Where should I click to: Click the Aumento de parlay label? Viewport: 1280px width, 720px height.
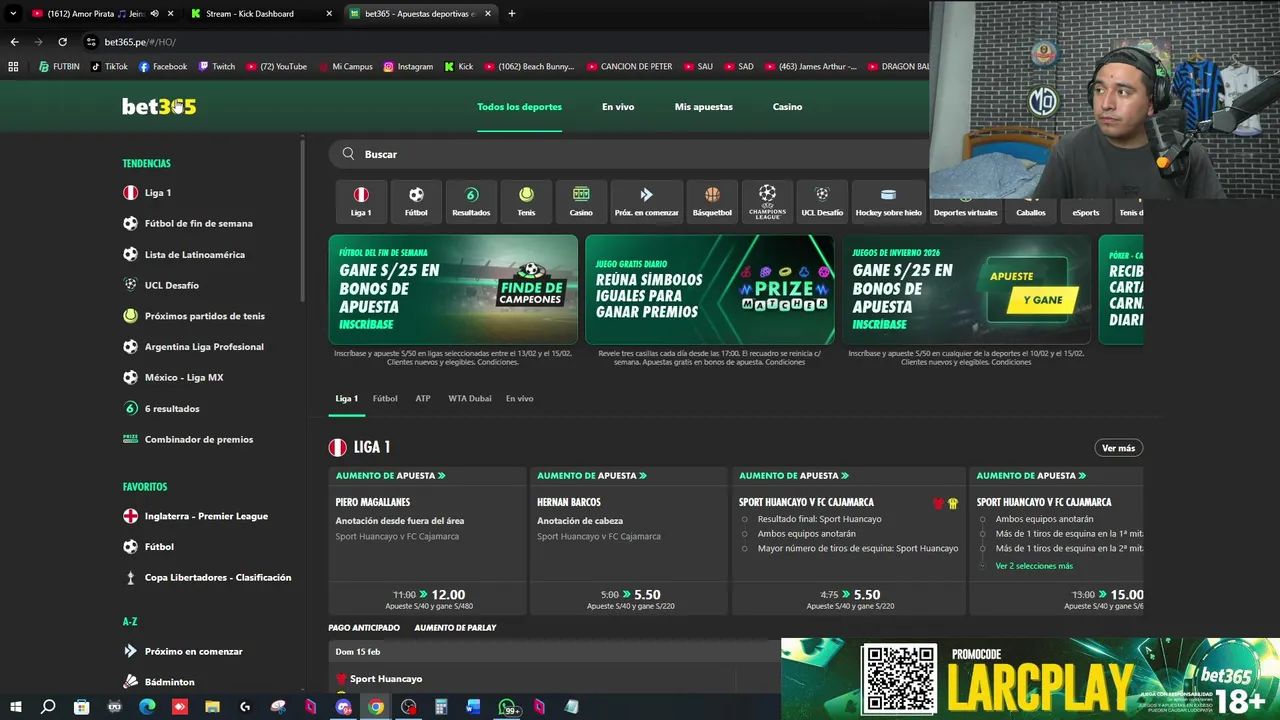(455, 628)
